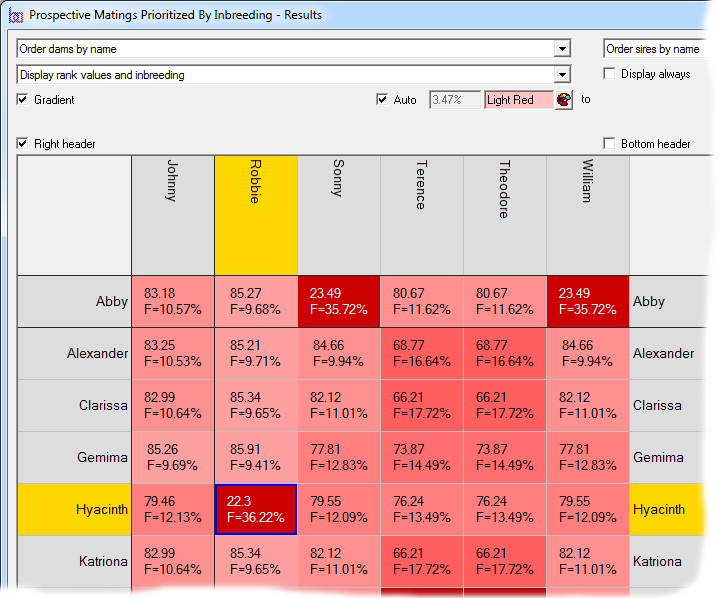Enable the Display always checkbox
Viewport: 719px width, 598px height.
[x=609, y=74]
